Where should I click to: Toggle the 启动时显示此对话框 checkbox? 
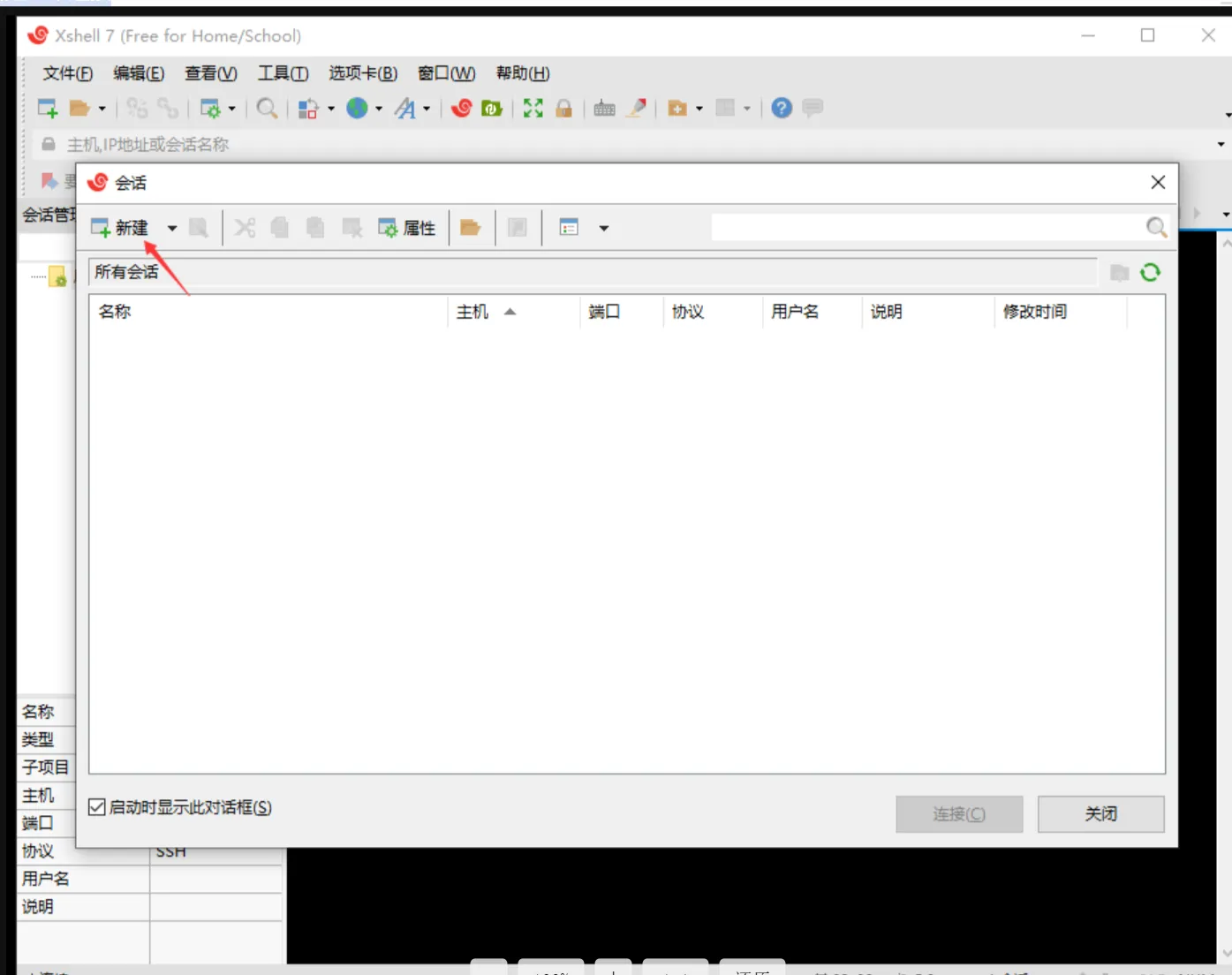tap(97, 807)
